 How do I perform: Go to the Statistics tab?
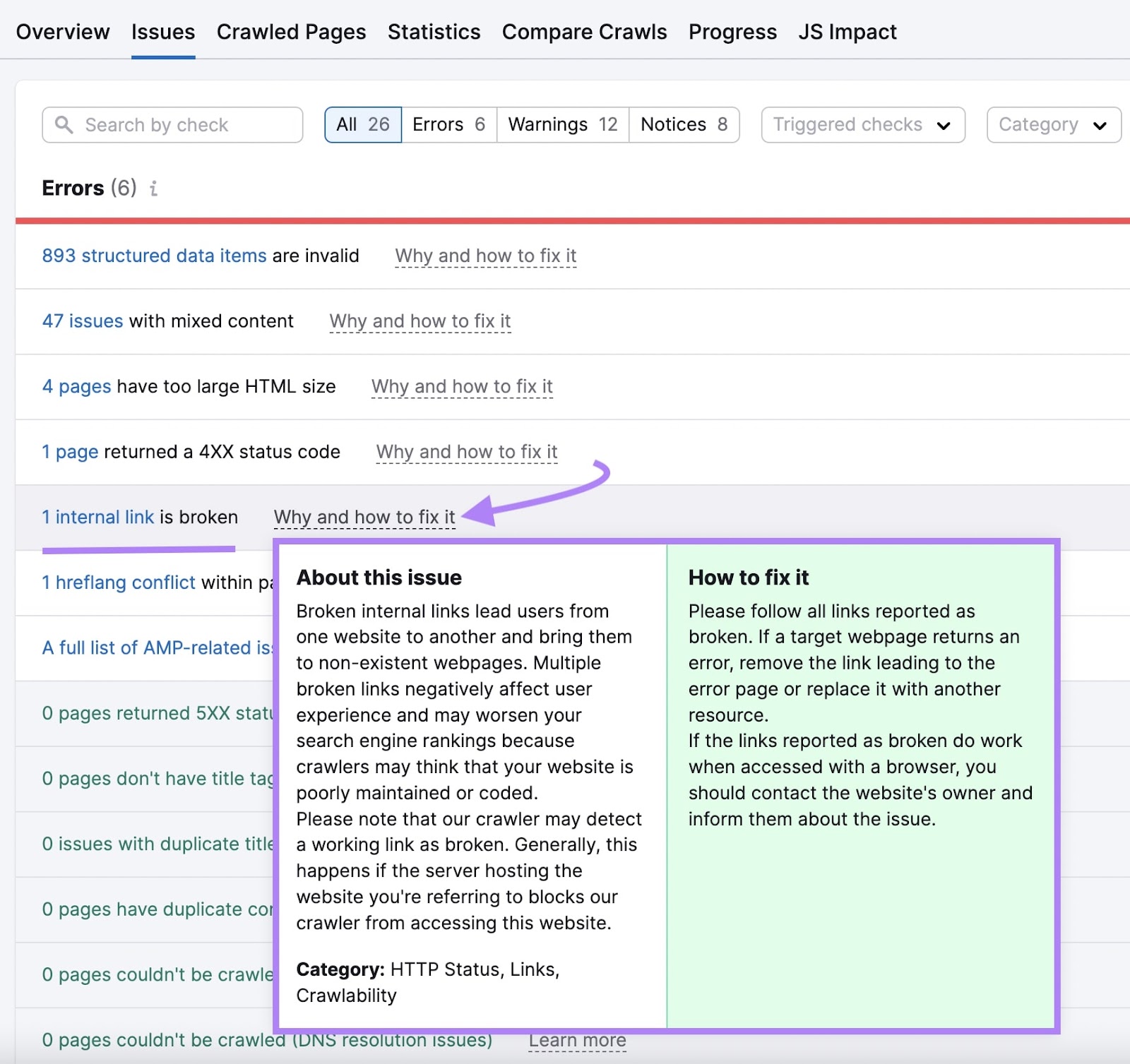(434, 32)
